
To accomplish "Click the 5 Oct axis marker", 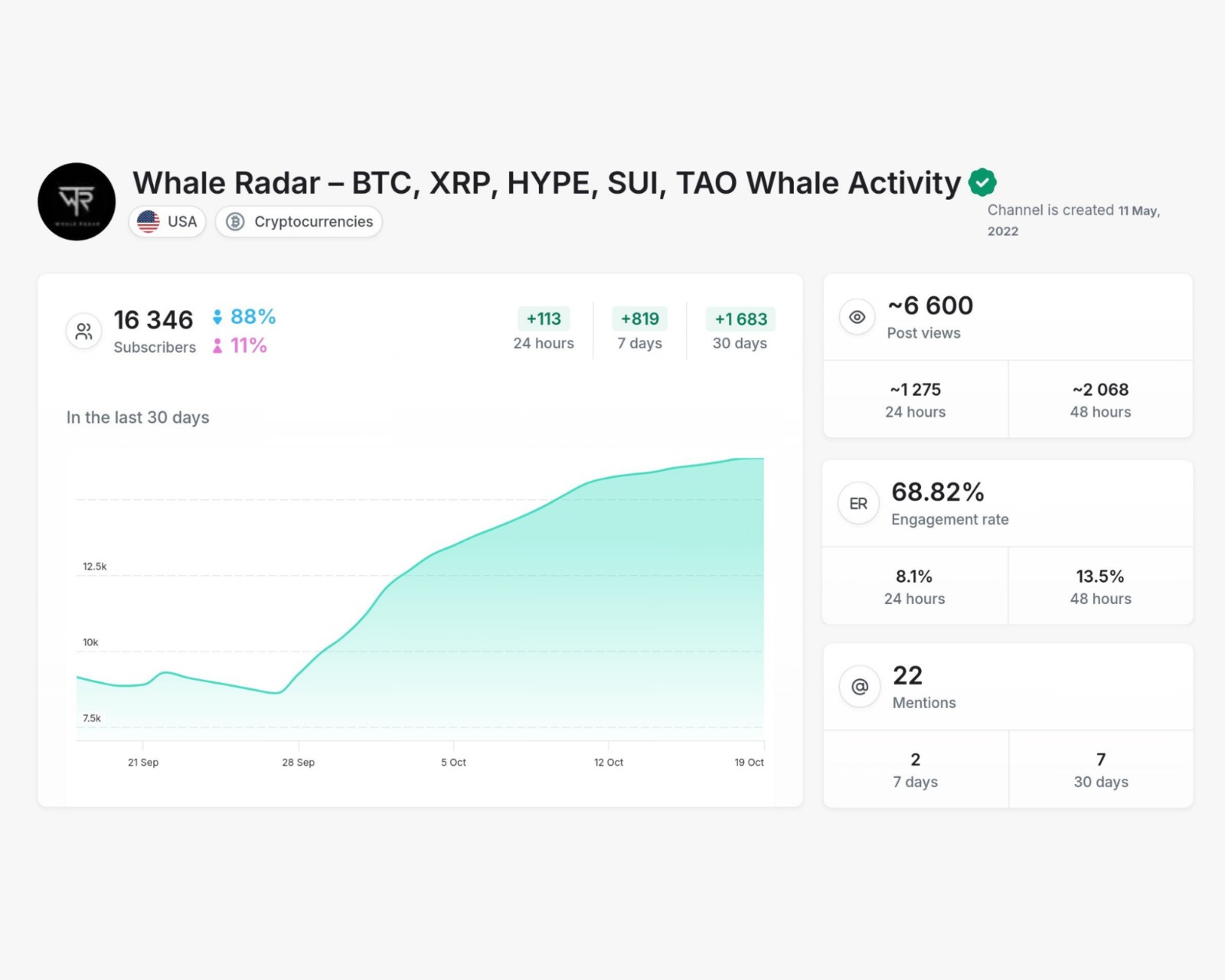I will coord(453,762).
